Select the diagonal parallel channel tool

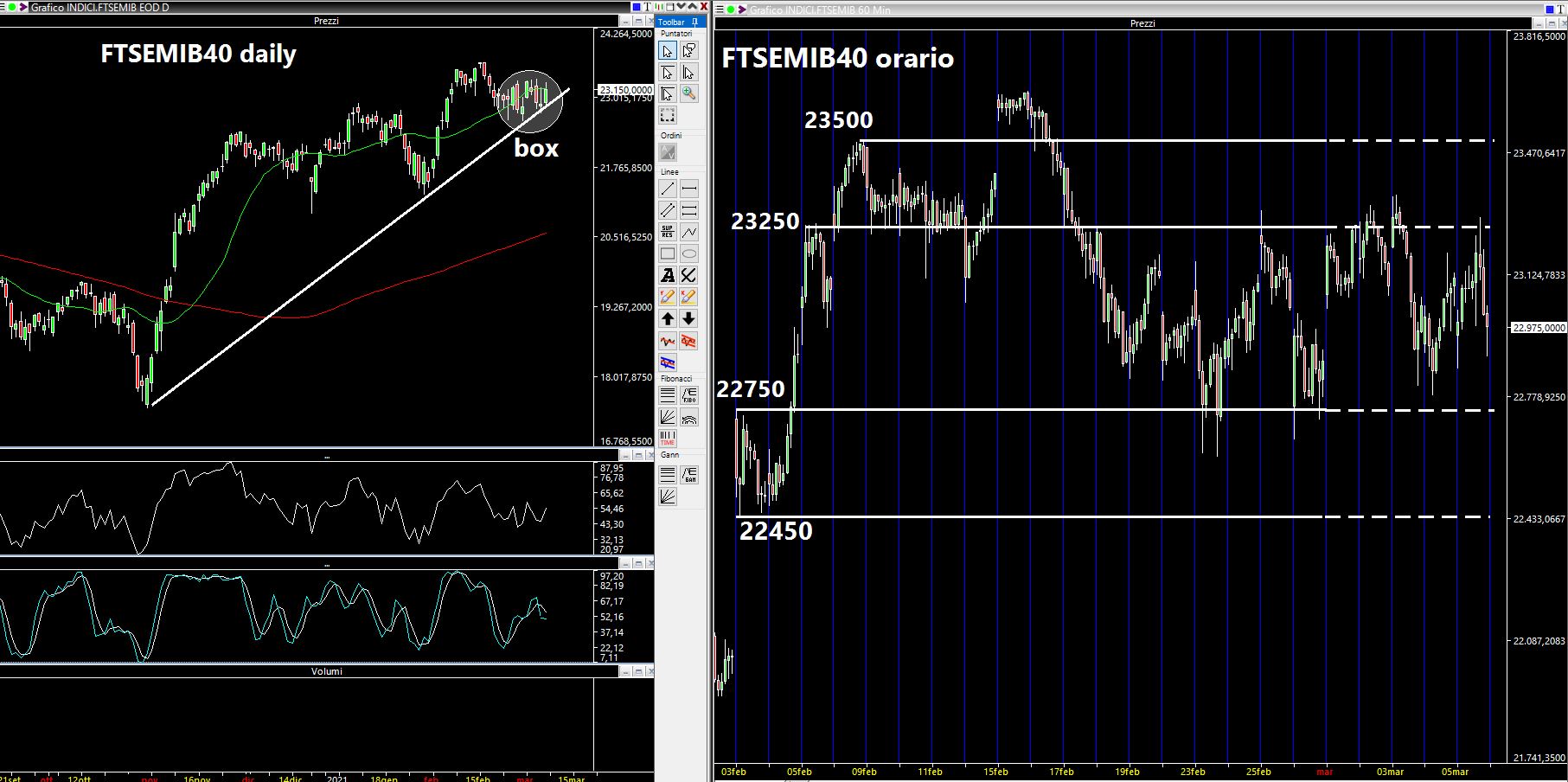(668, 210)
